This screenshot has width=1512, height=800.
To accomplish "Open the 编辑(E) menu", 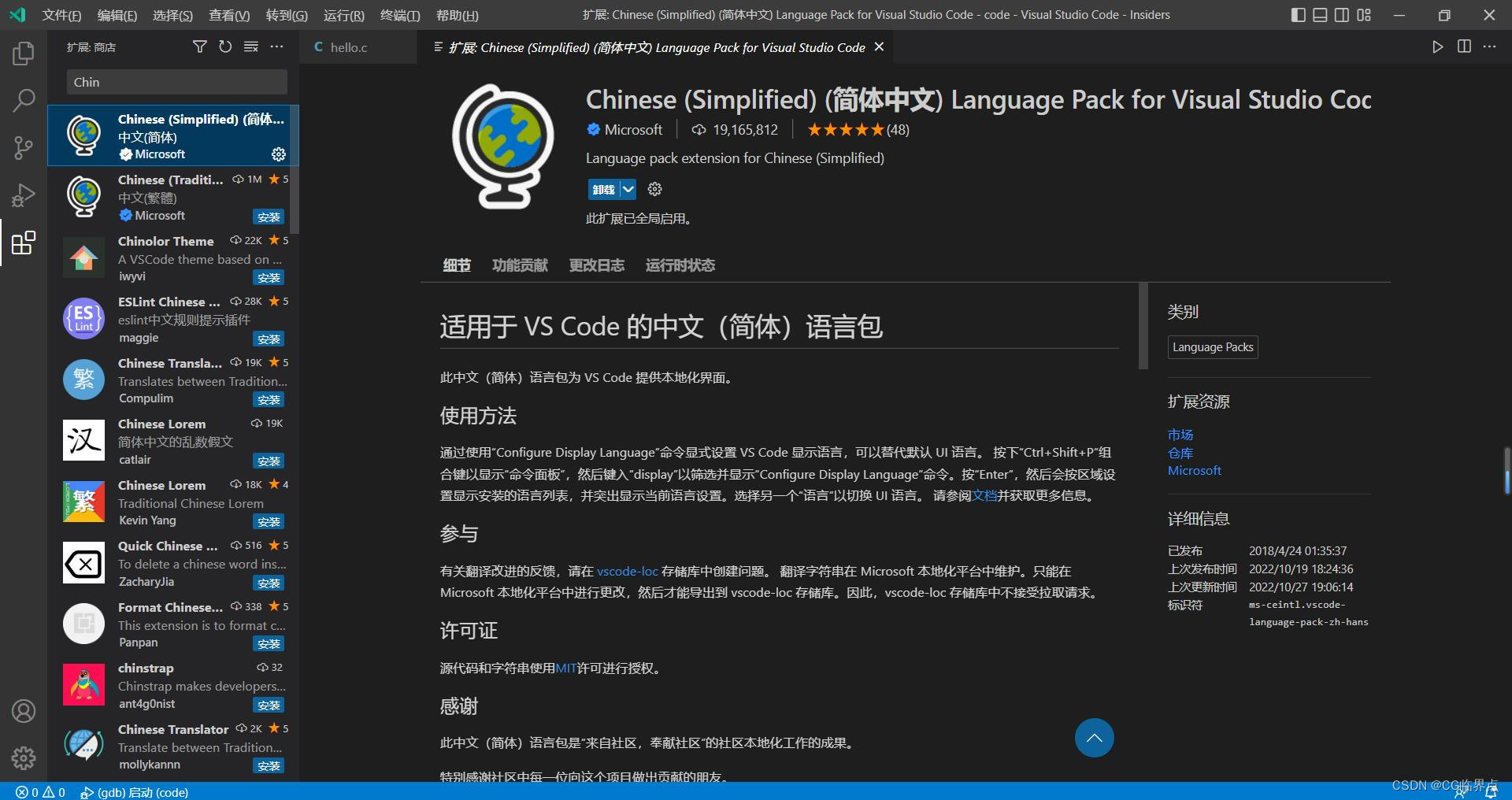I will (117, 15).
